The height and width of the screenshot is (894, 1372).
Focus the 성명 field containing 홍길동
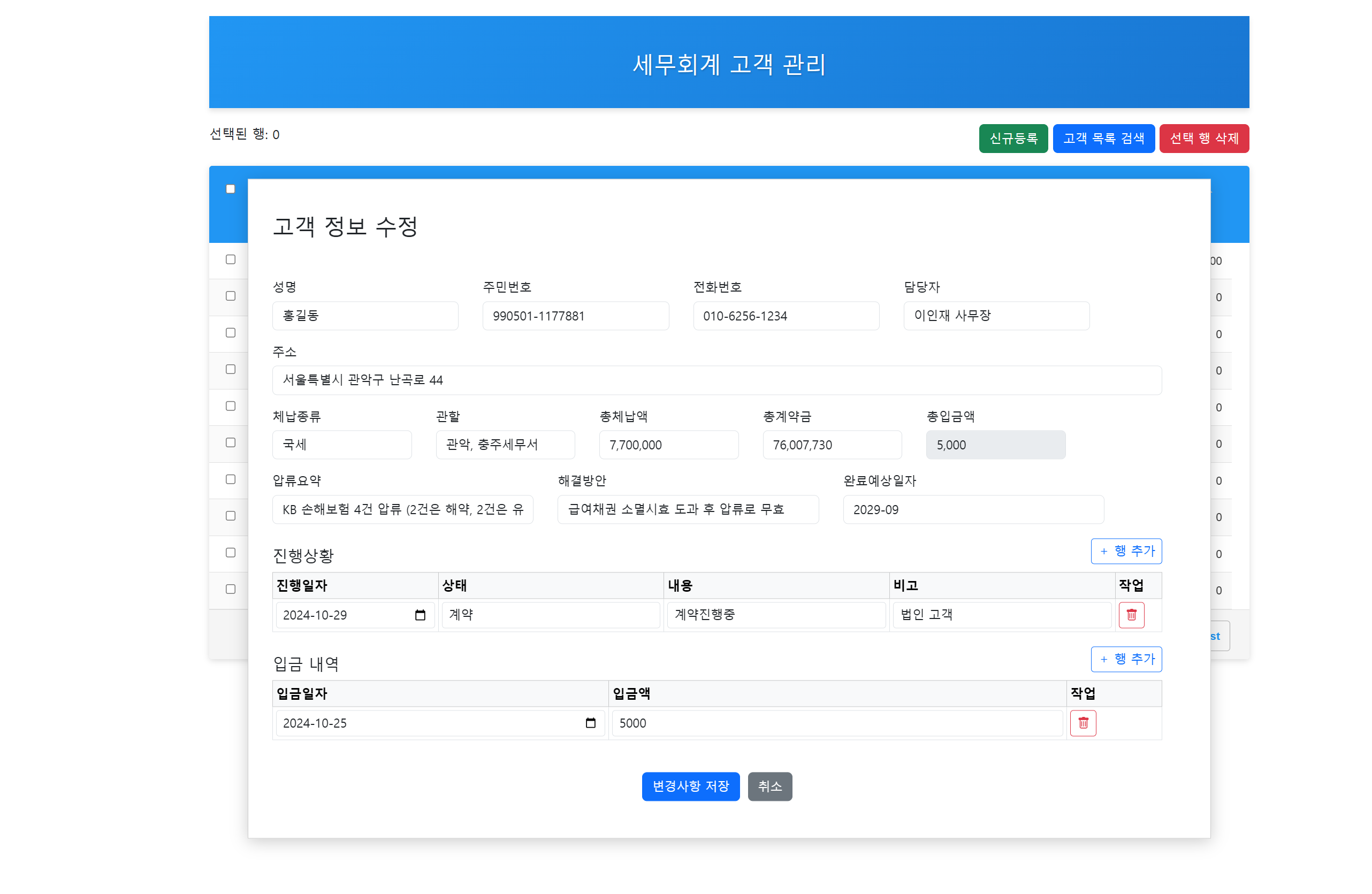pos(365,315)
